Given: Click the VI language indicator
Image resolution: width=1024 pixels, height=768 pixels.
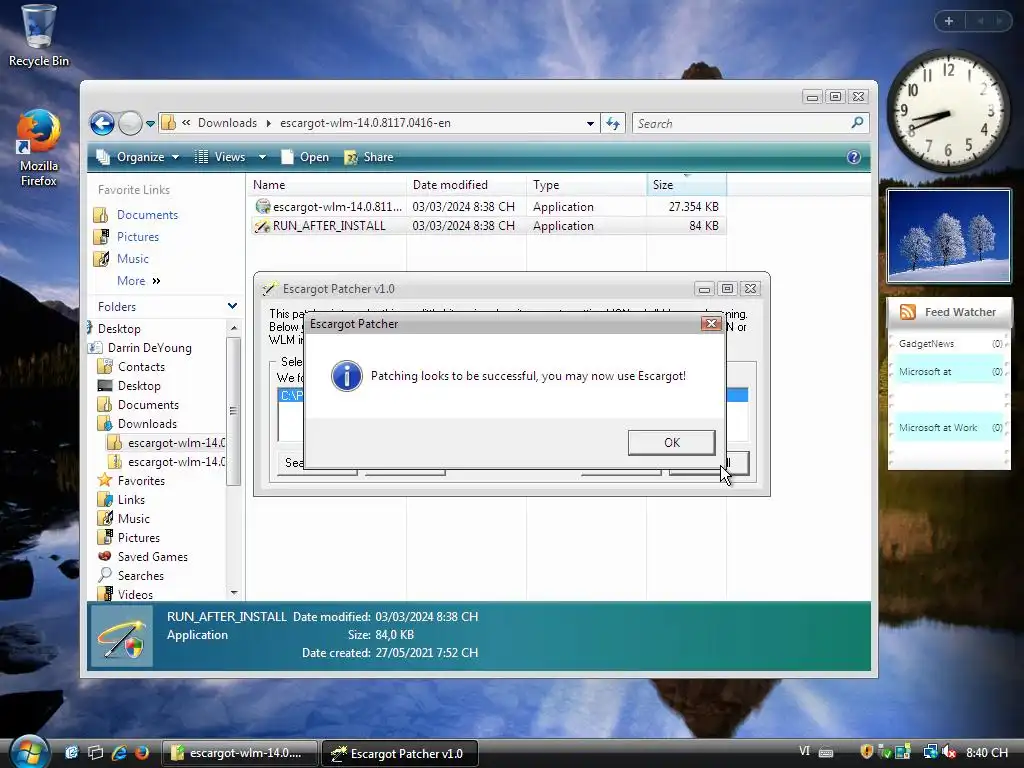Looking at the screenshot, I should [x=805, y=751].
